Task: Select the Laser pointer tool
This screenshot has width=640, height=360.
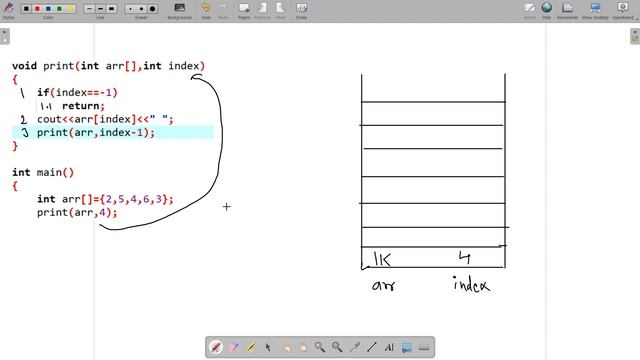Action: (354, 347)
